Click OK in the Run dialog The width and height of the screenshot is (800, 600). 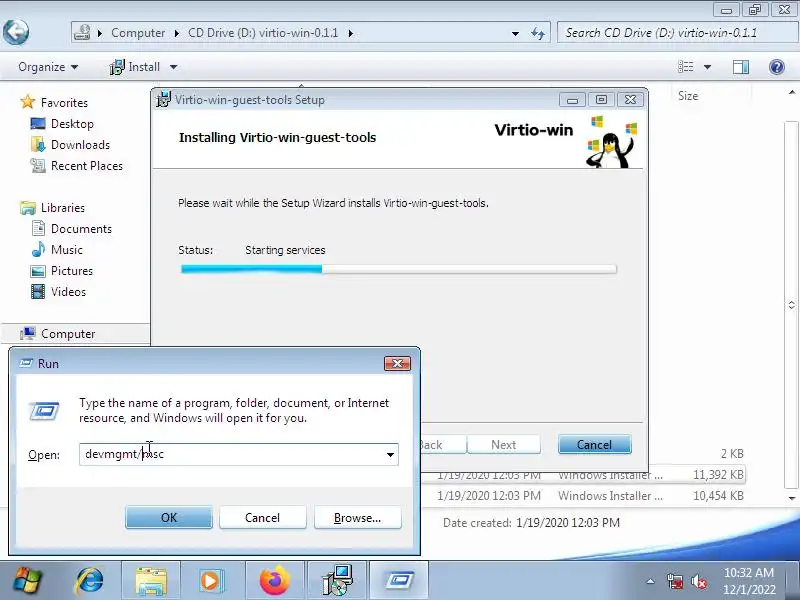pyautogui.click(x=169, y=517)
